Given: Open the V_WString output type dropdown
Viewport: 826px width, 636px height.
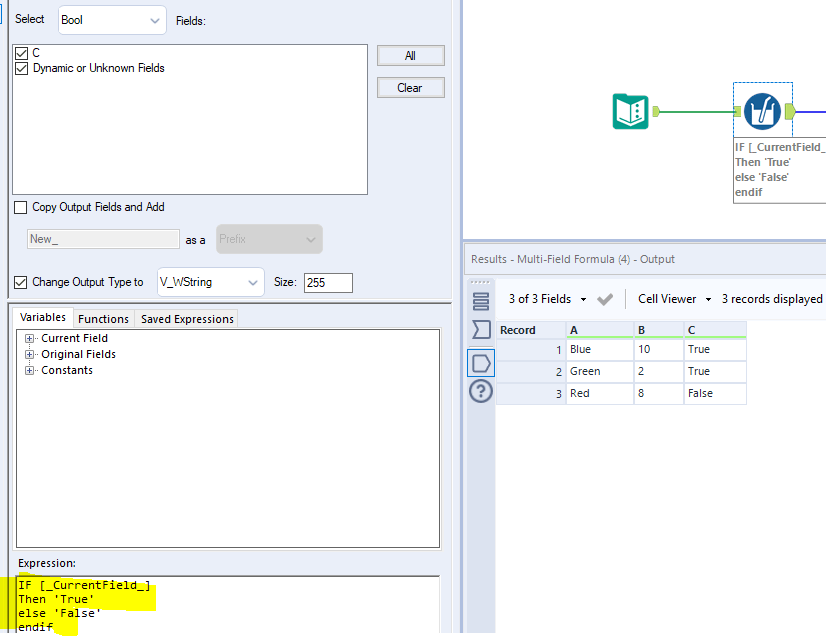Looking at the screenshot, I should (x=210, y=282).
